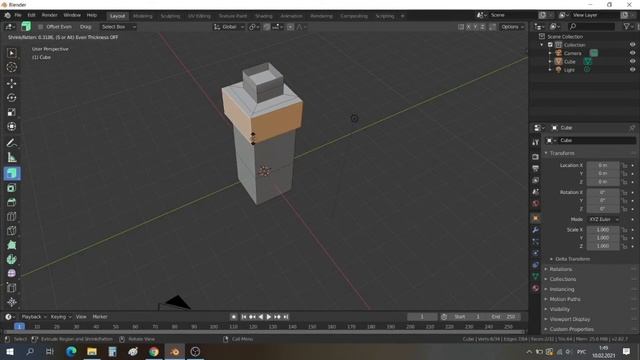This screenshot has width=640, height=360.
Task: Switch to the Modeling workspace tab
Action: (142, 16)
